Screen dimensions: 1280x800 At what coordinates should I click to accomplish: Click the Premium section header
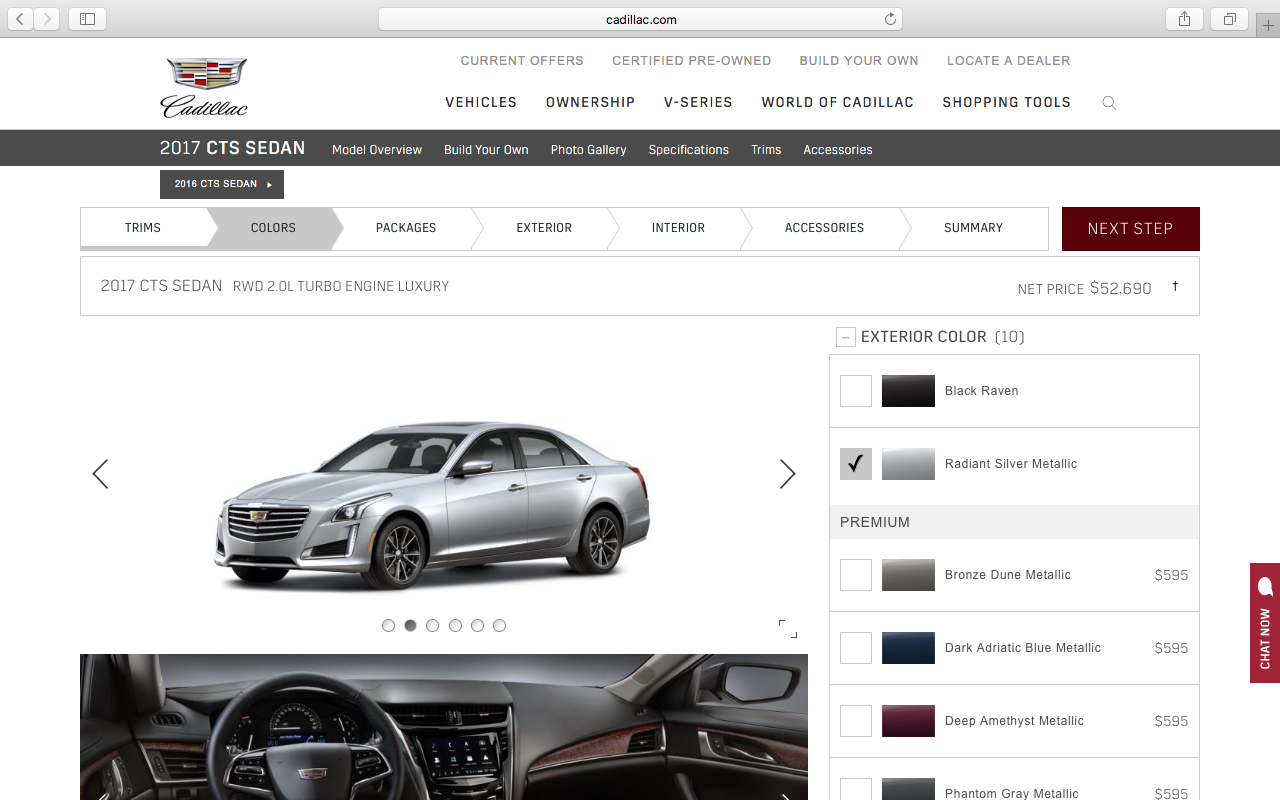1014,522
